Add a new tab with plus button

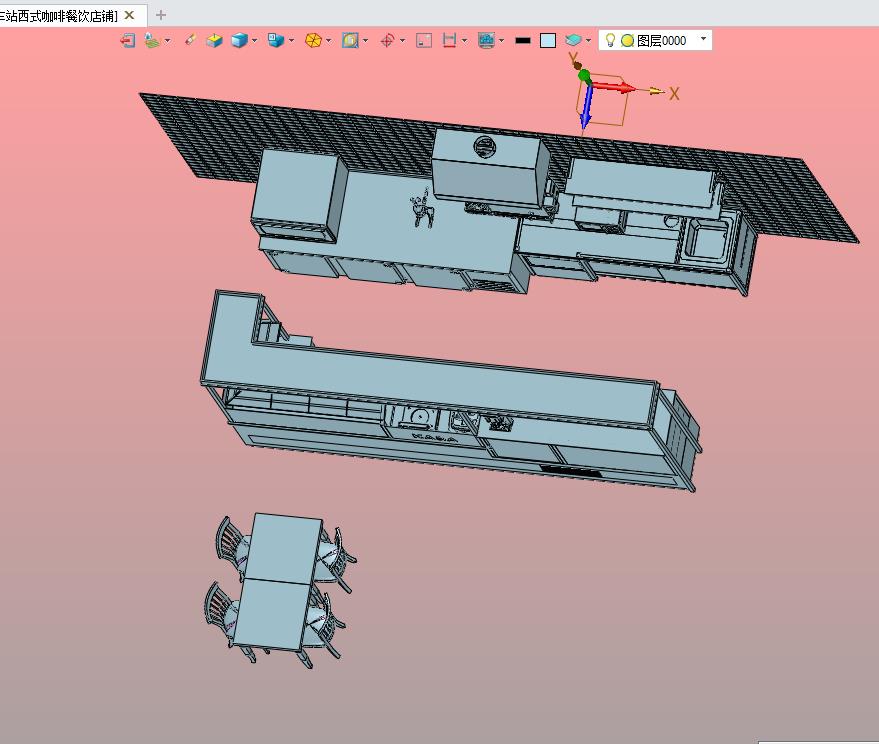tap(161, 15)
